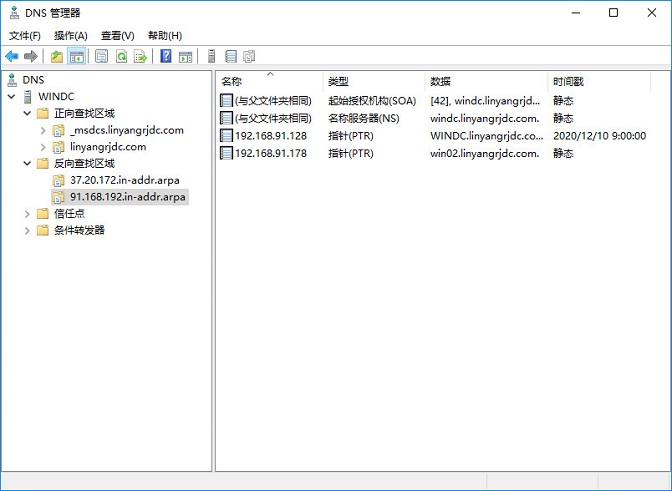The image size is (672, 491).
Task: Open the Properties toolbar icon
Action: coord(102,56)
